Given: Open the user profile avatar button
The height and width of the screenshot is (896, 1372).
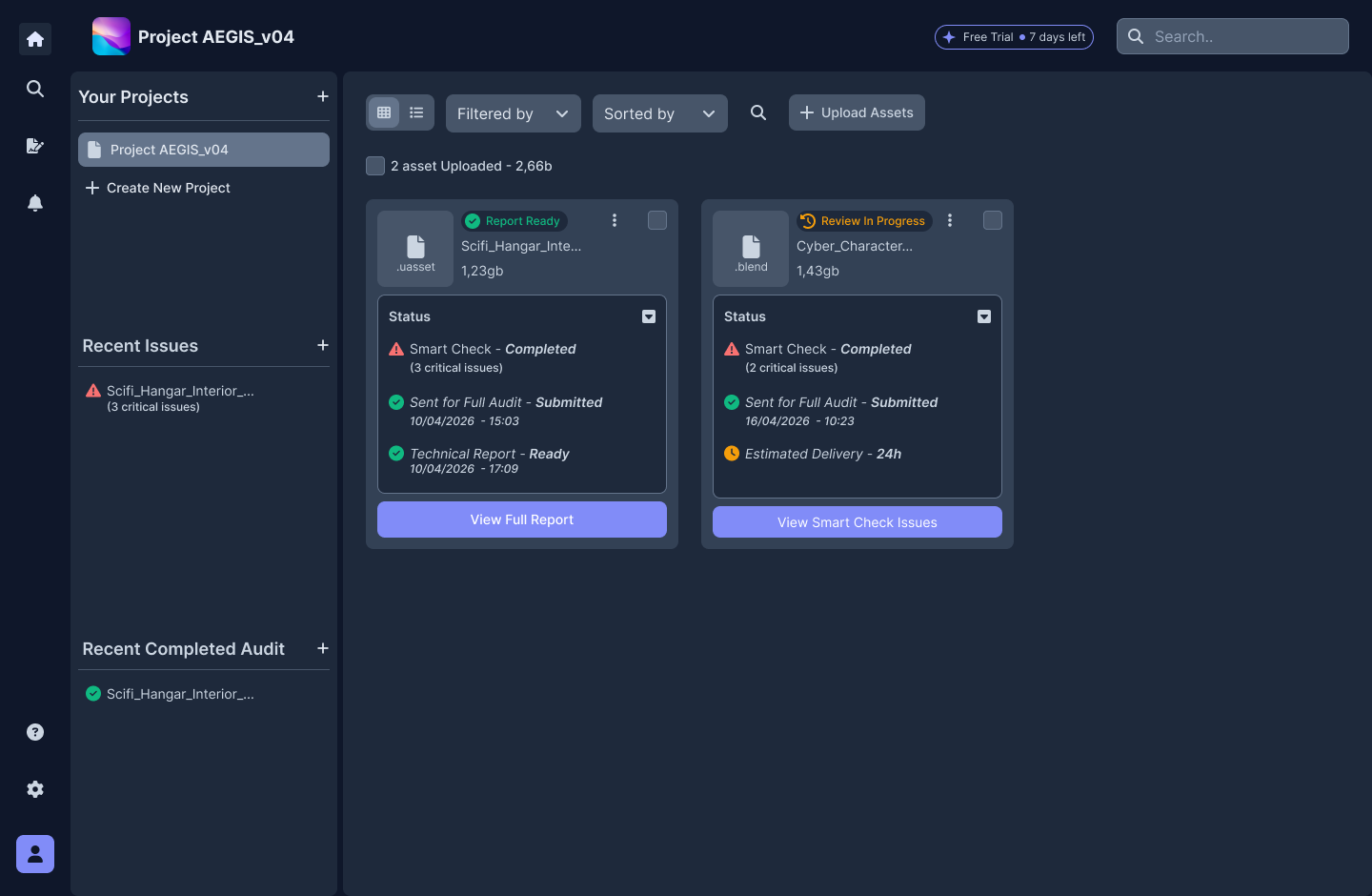Looking at the screenshot, I should (35, 854).
